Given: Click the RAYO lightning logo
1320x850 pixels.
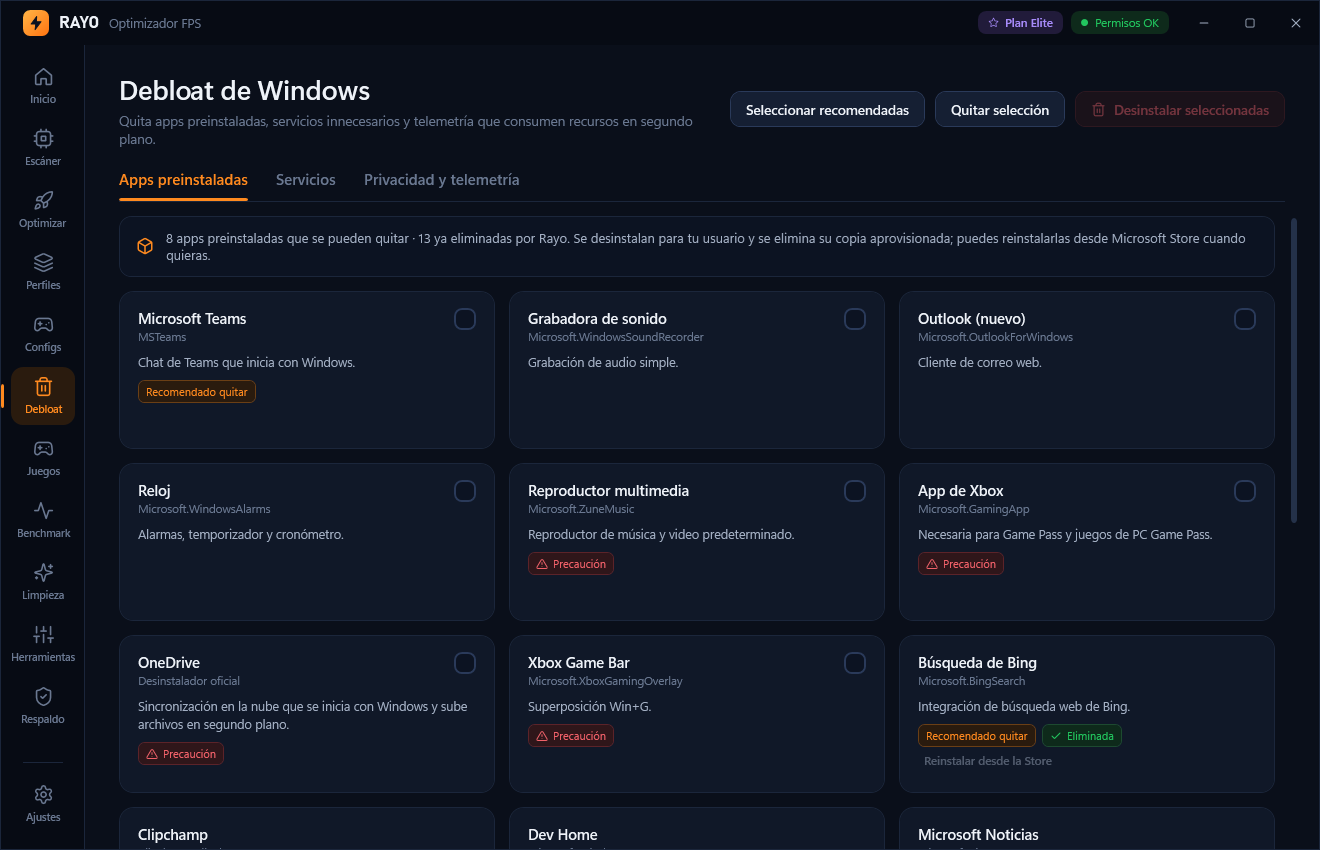Looking at the screenshot, I should (x=36, y=22).
